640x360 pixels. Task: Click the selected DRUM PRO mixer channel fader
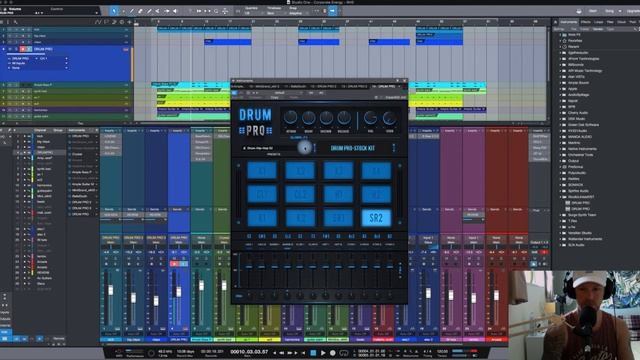click(179, 291)
